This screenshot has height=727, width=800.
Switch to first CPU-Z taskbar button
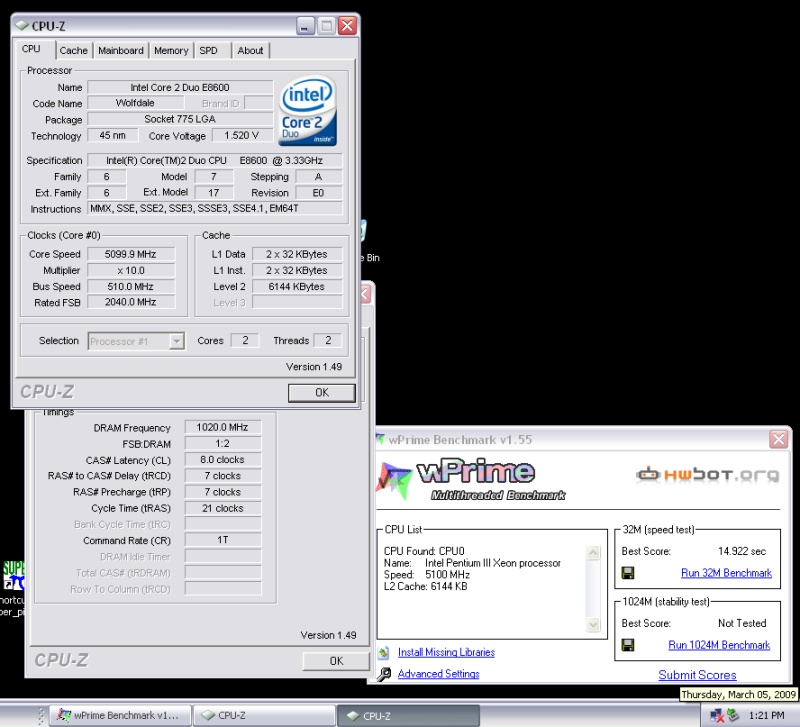[x=264, y=716]
